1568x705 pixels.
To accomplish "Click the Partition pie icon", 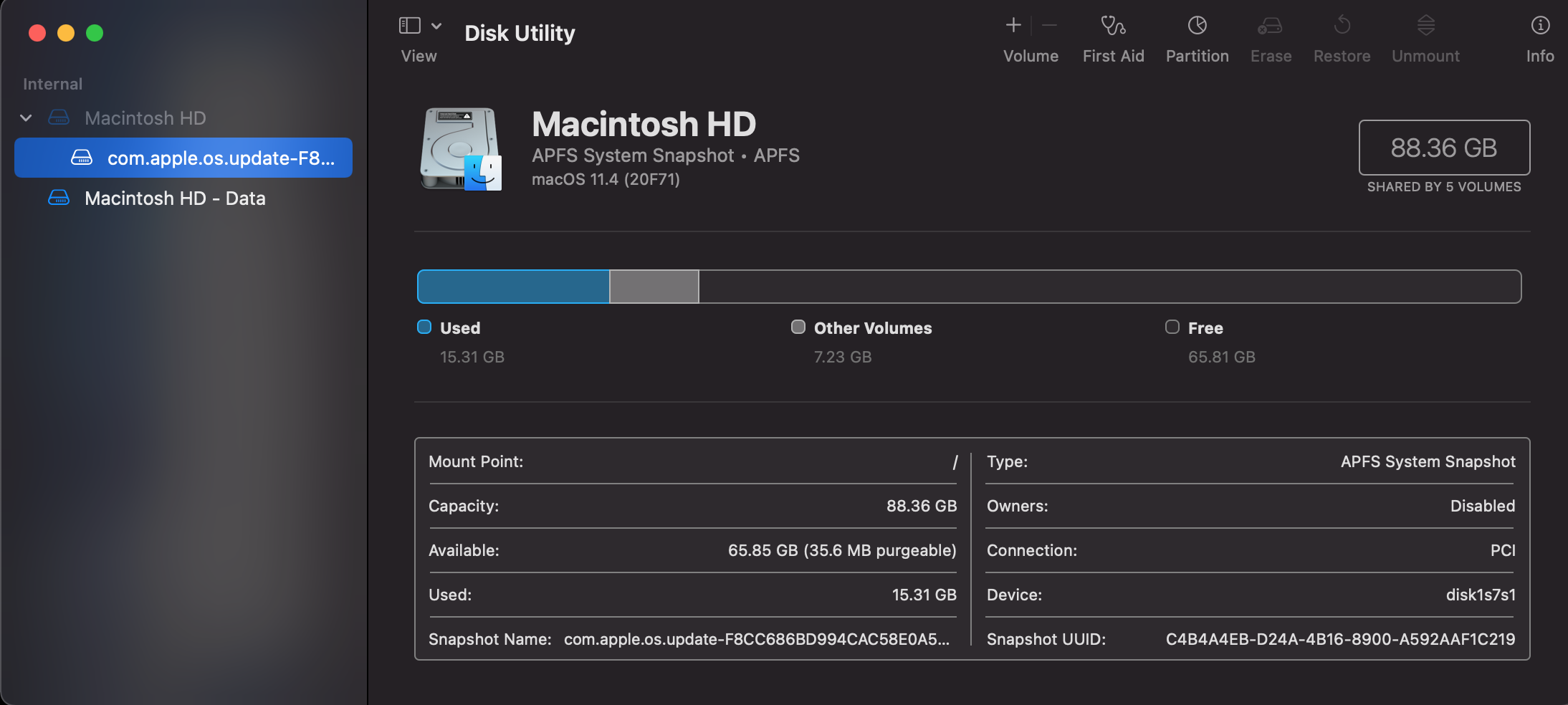I will (x=1197, y=25).
